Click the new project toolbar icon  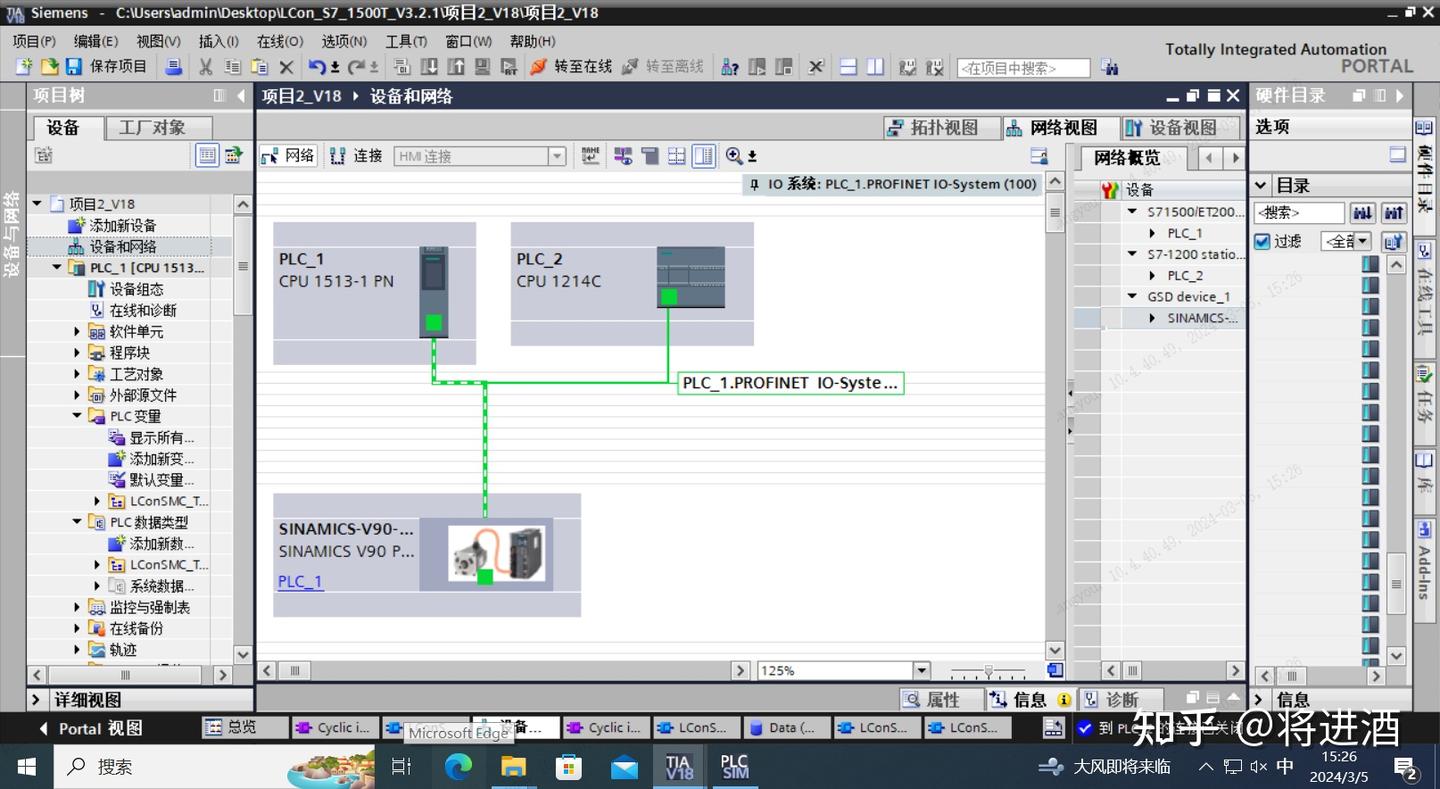click(24, 67)
